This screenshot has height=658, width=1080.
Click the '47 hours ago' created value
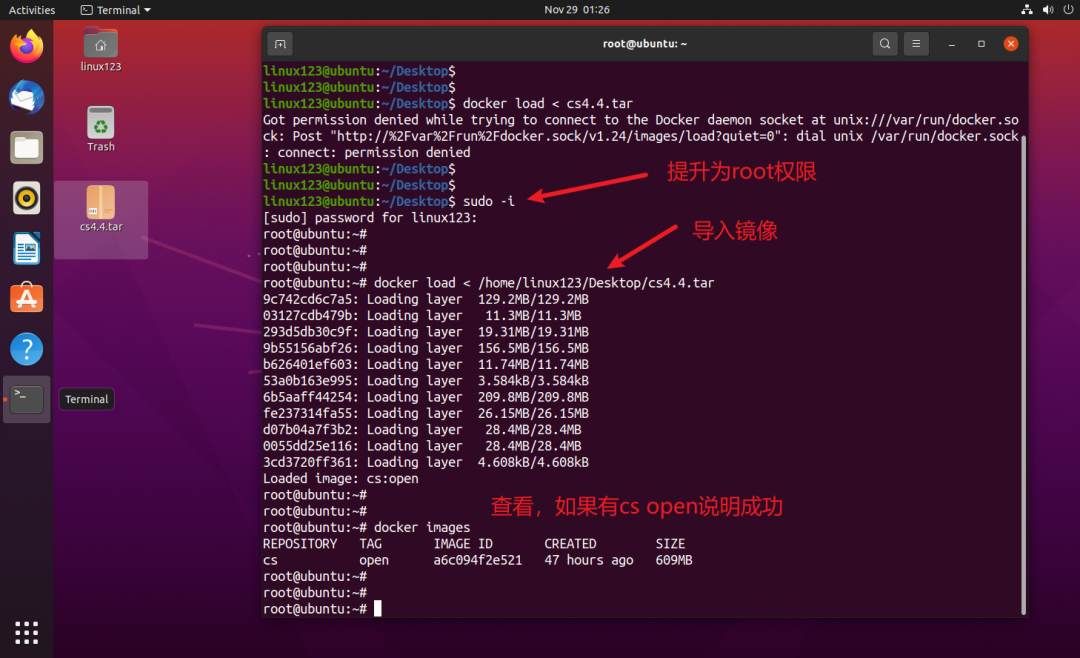coord(588,560)
